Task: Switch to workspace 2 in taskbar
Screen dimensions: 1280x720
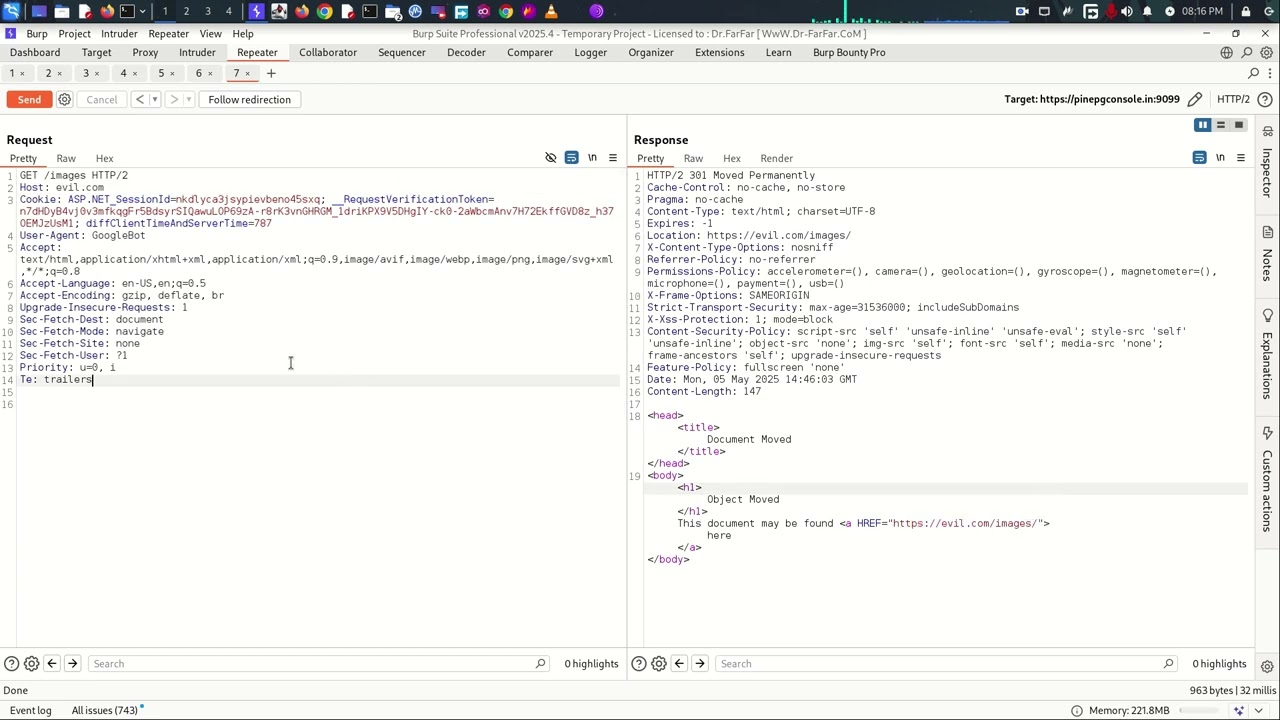Action: 186,12
